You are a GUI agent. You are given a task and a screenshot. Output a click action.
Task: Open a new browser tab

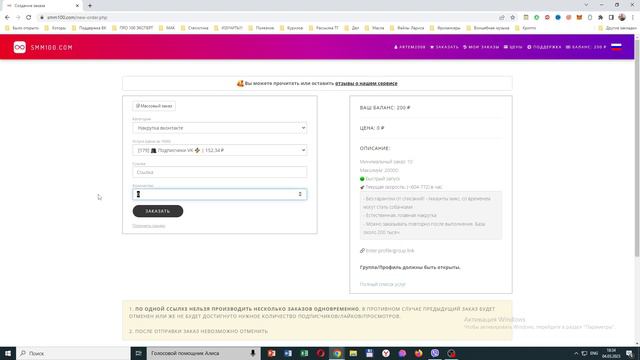(90, 6)
